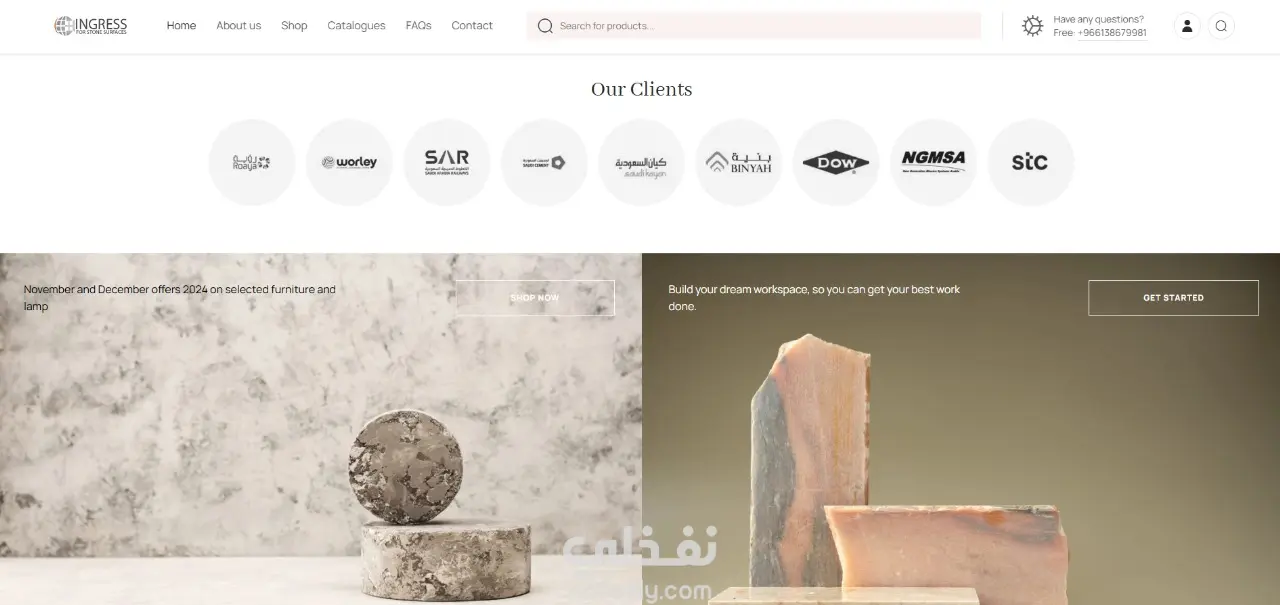This screenshot has height=605, width=1280.
Task: Select the Roaya client logo
Action: coord(252,162)
